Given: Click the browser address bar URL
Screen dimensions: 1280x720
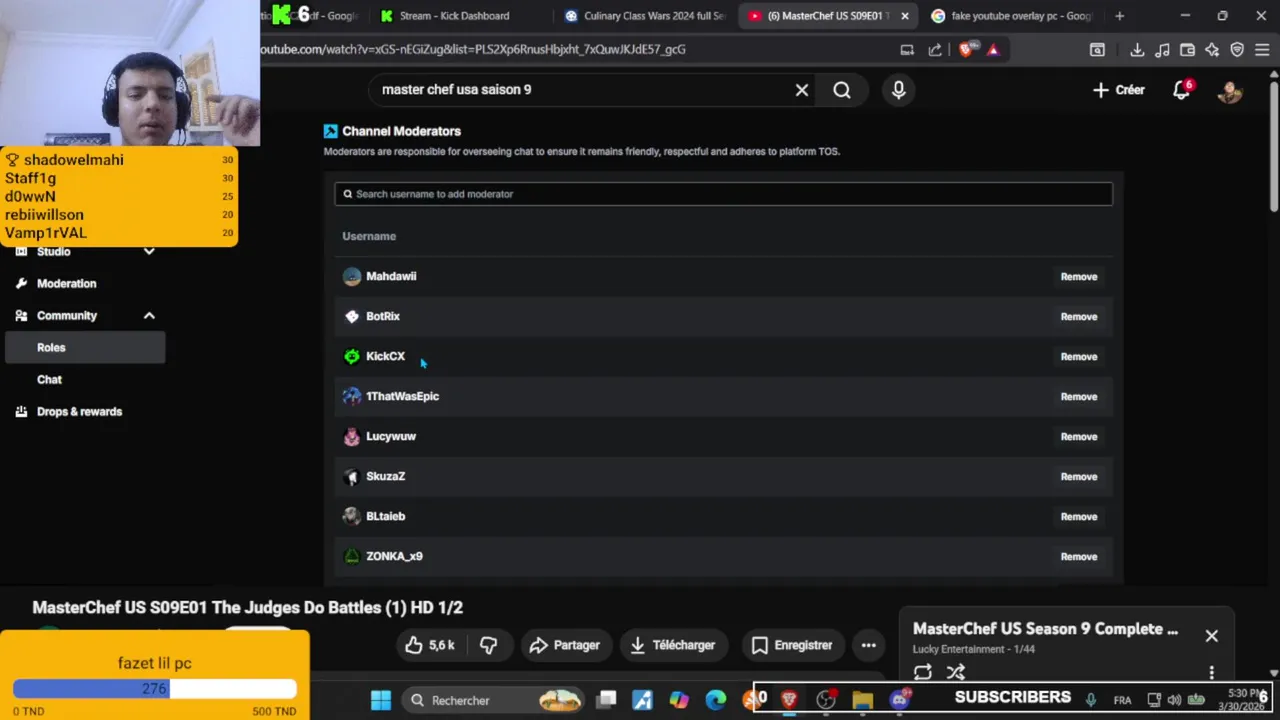Looking at the screenshot, I should (x=472, y=49).
